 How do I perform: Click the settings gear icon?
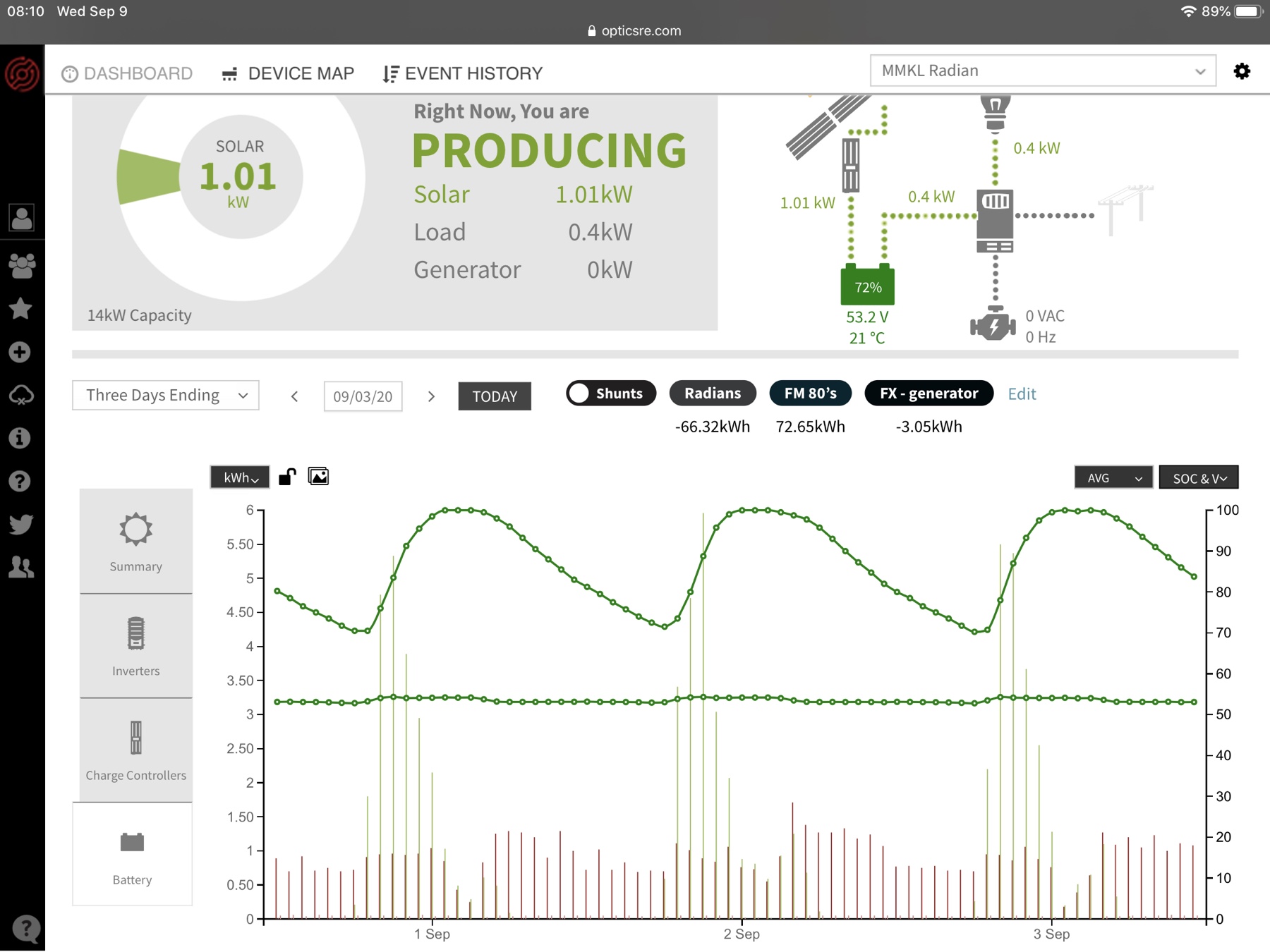pyautogui.click(x=1242, y=71)
